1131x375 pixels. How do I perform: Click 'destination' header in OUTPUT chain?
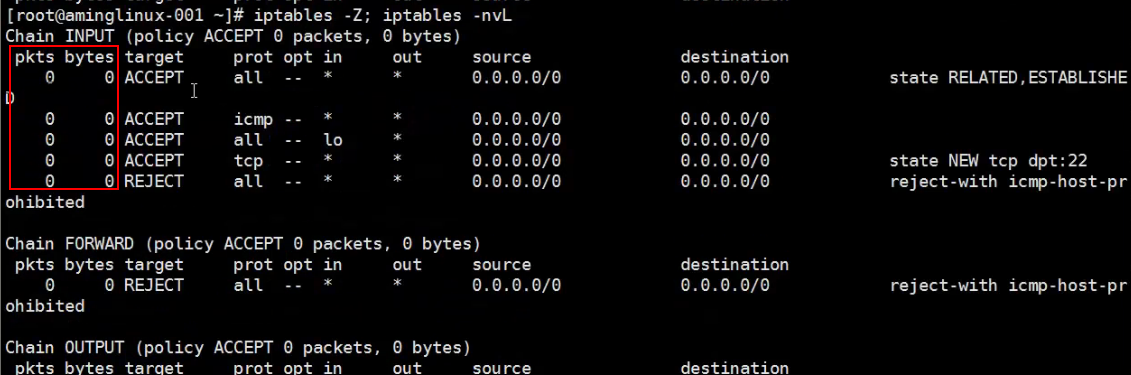click(x=734, y=368)
